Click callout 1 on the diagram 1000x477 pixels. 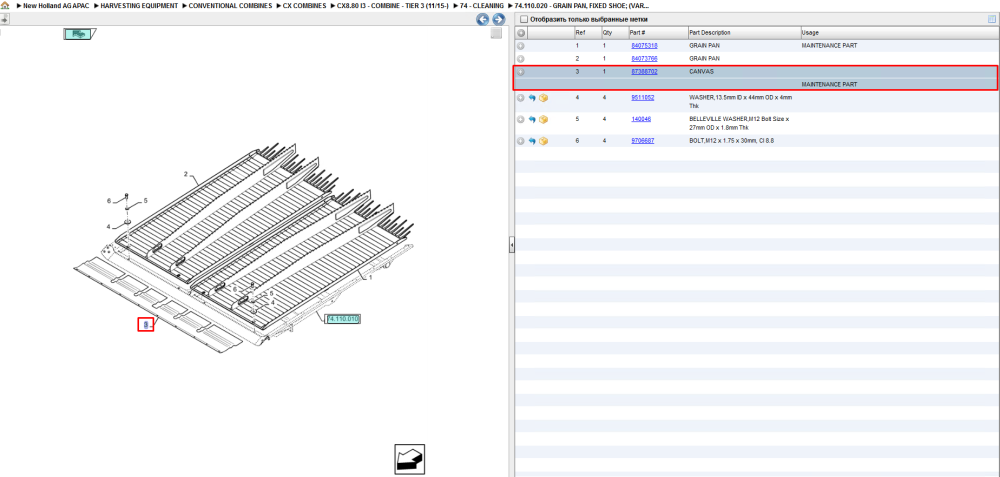pyautogui.click(x=371, y=277)
